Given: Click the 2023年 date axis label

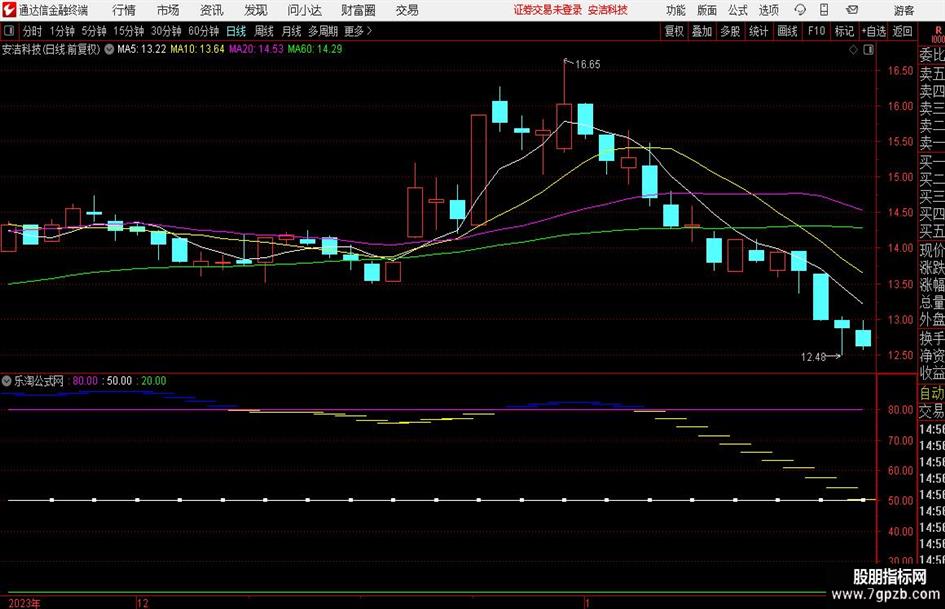Looking at the screenshot, I should tap(24, 603).
